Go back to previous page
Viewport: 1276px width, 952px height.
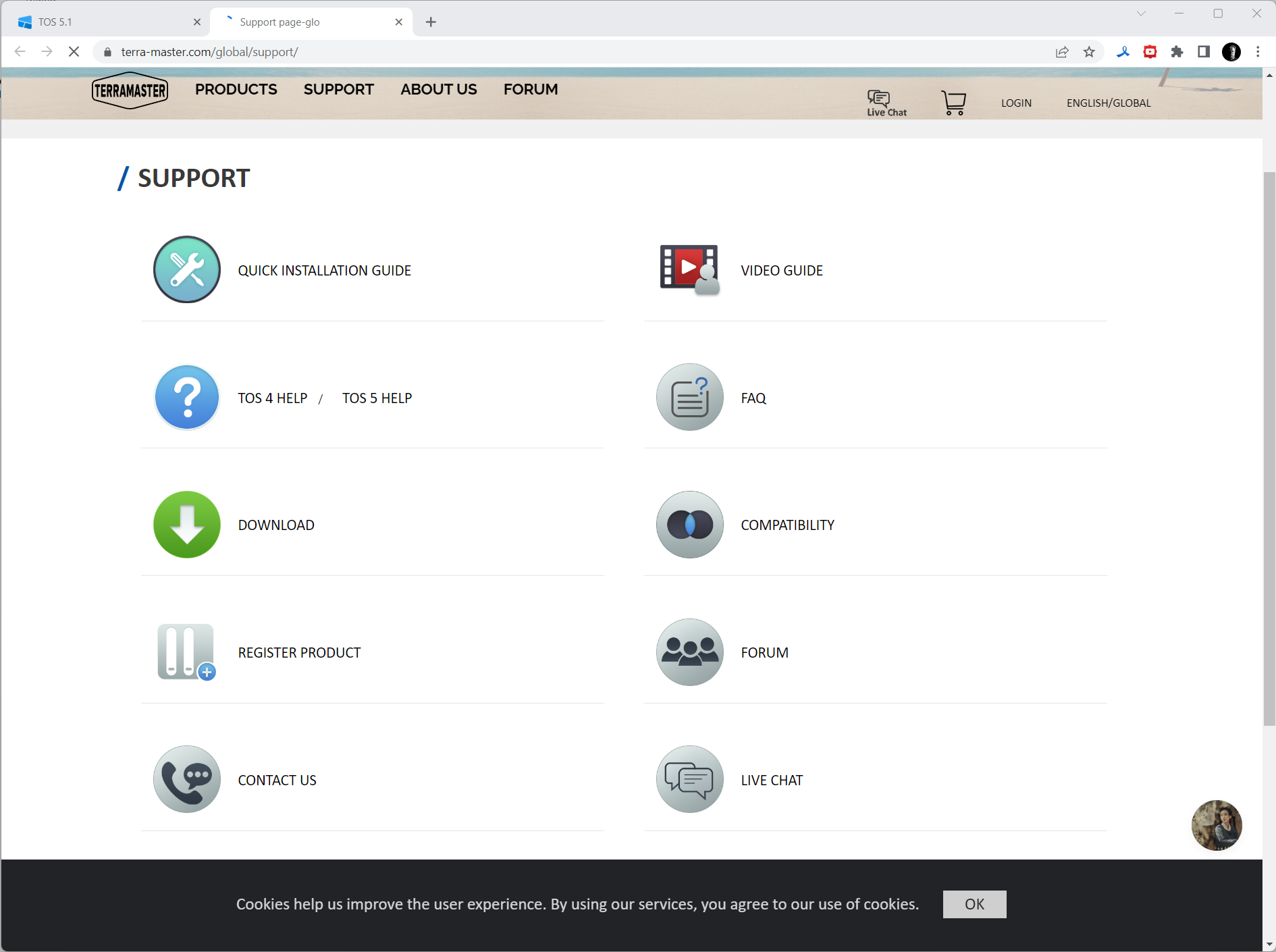(x=20, y=51)
